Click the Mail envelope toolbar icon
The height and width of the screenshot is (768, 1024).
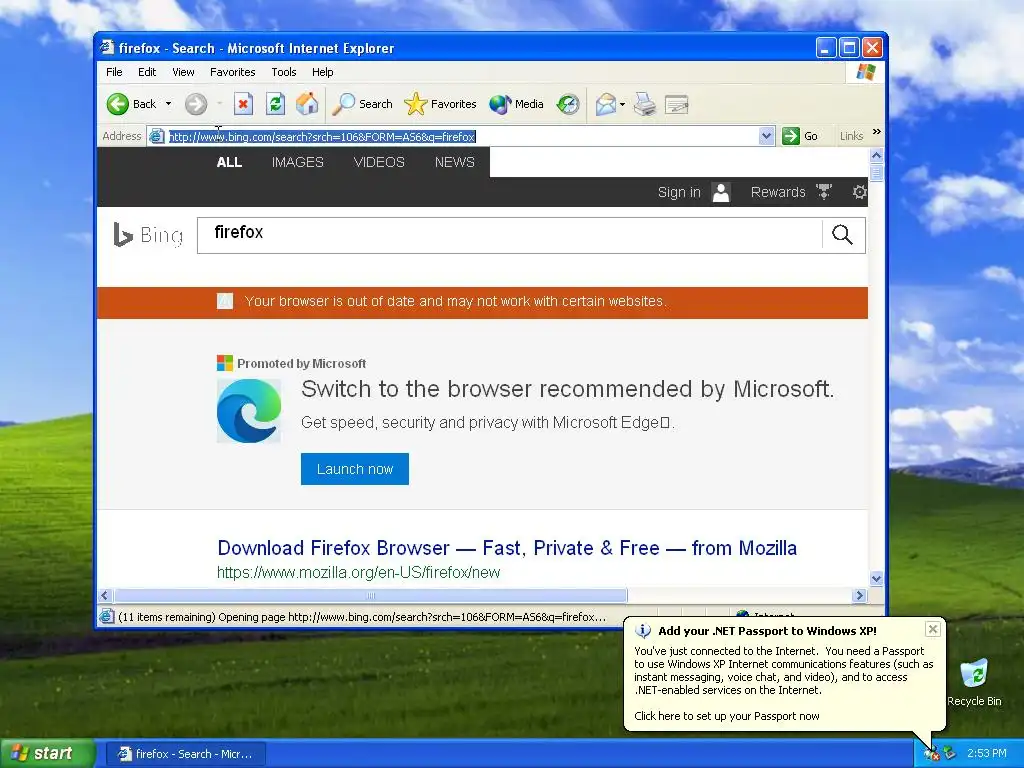(605, 104)
